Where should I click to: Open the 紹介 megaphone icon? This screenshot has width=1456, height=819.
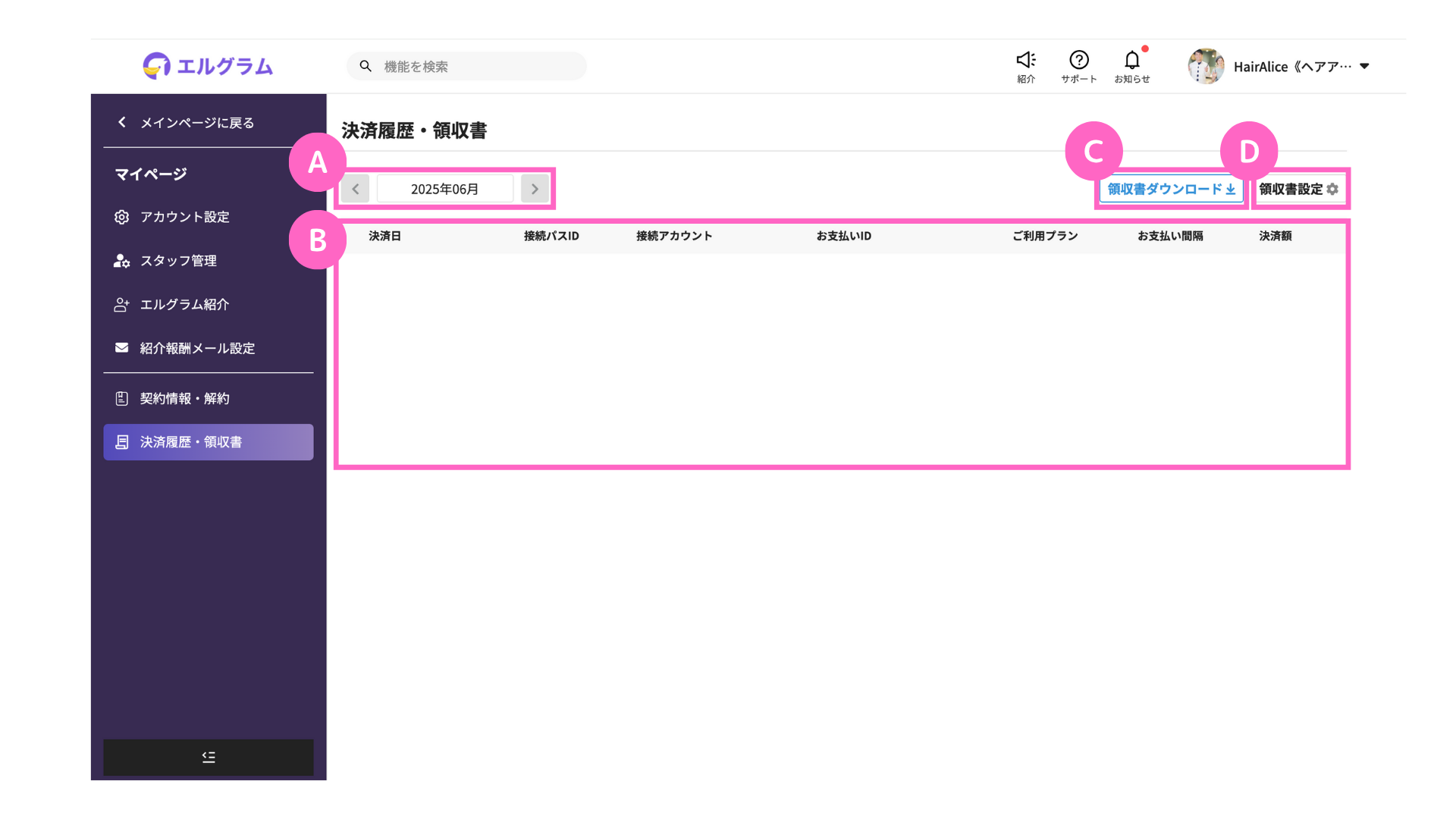1026,66
